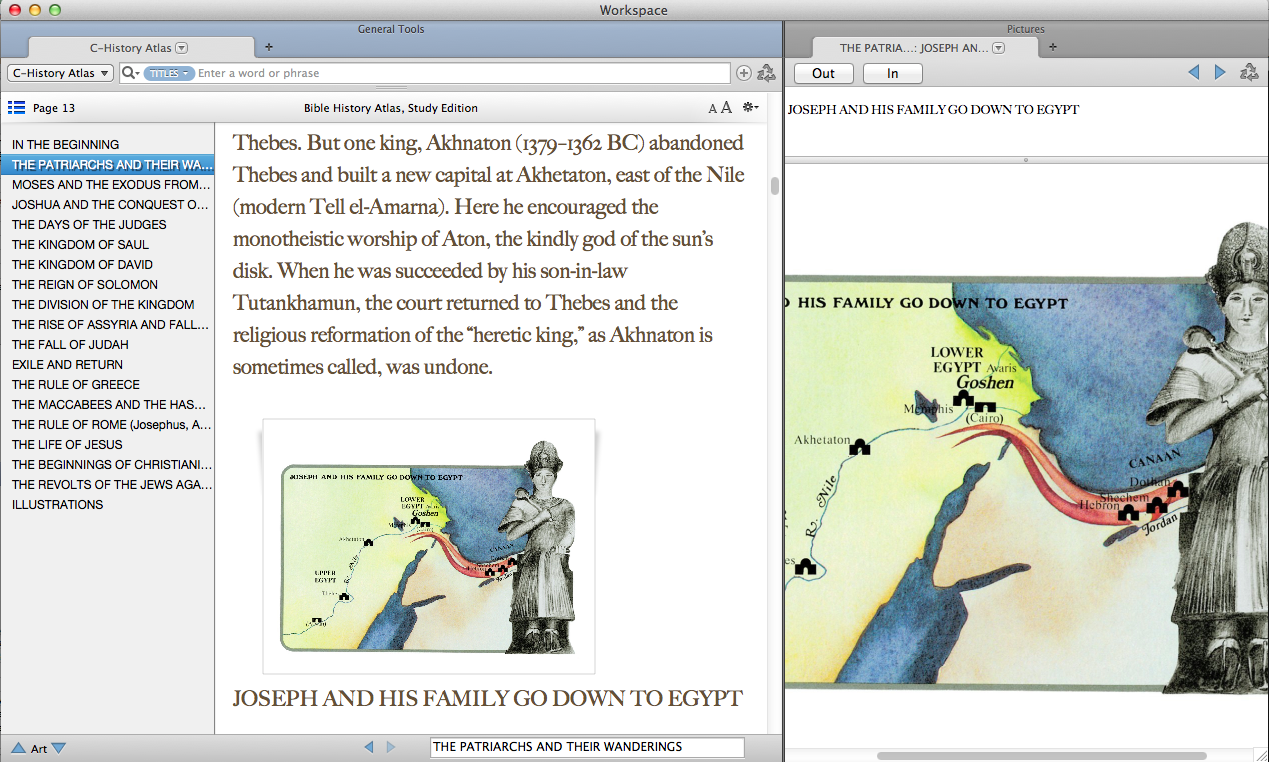Click the Bible History Atlas, Study Edition title
Image resolution: width=1269 pixels, height=762 pixels.
[x=391, y=108]
